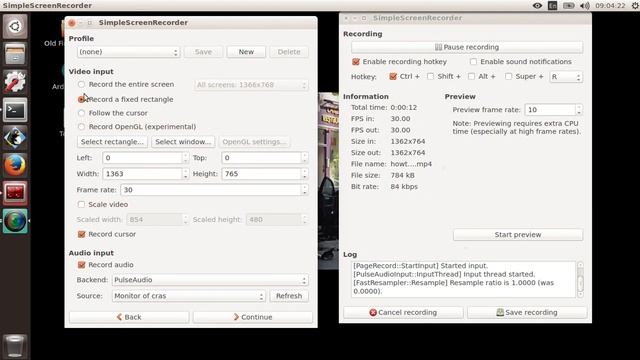Click the Total time 0:00:12 value
Screen dimensions: 640x360
[x=404, y=108]
